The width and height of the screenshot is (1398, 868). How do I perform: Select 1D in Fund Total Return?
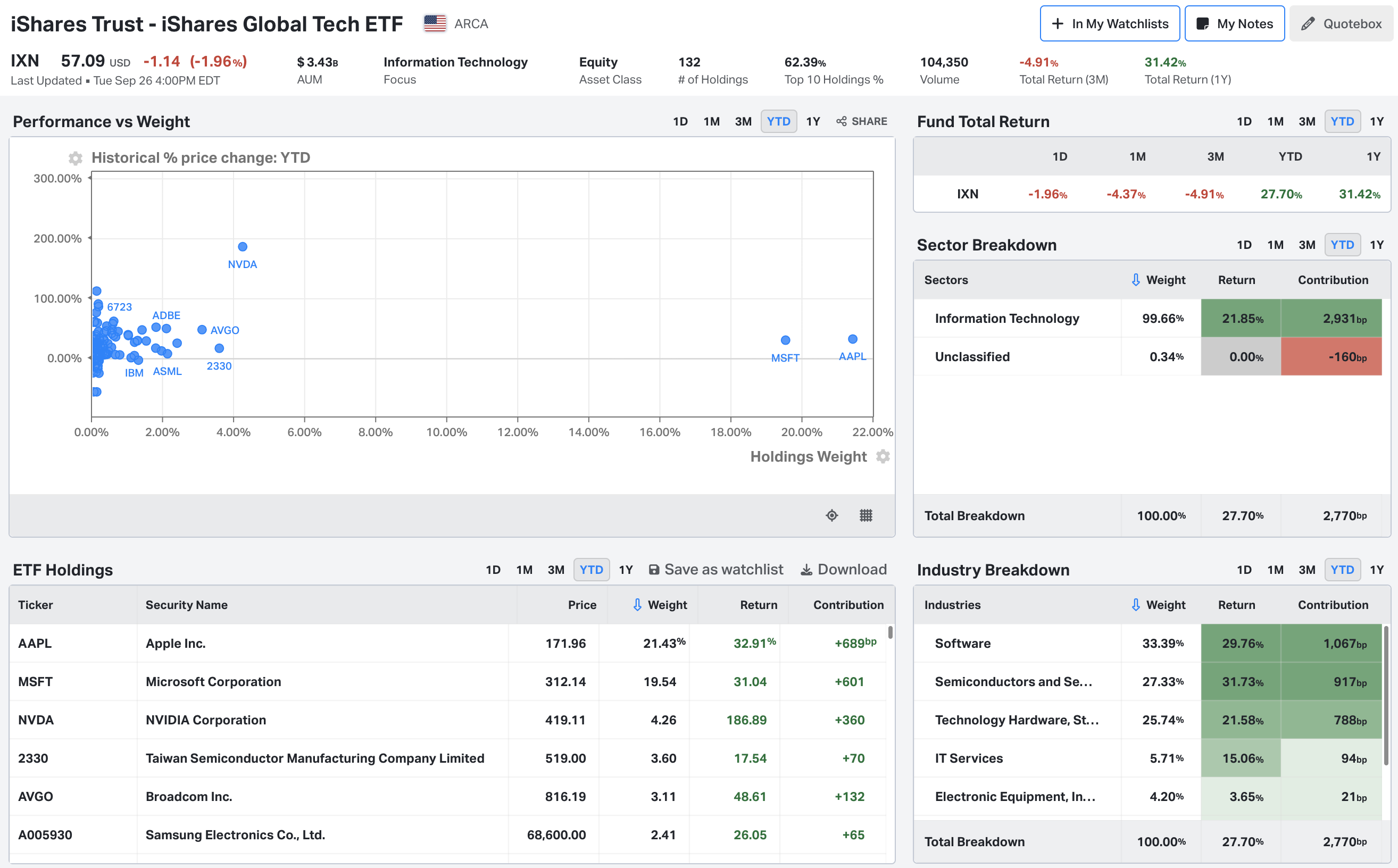pyautogui.click(x=1244, y=121)
